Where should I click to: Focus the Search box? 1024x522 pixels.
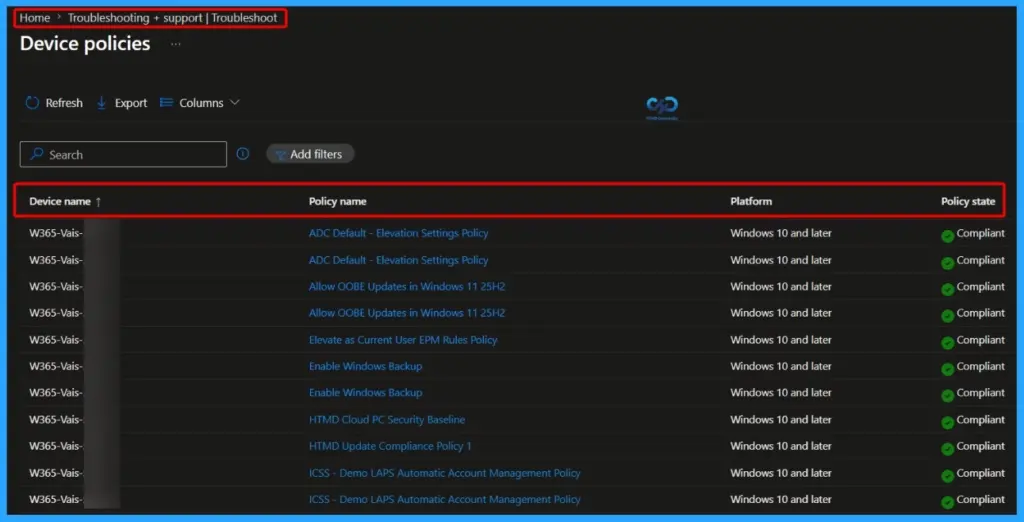(123, 155)
